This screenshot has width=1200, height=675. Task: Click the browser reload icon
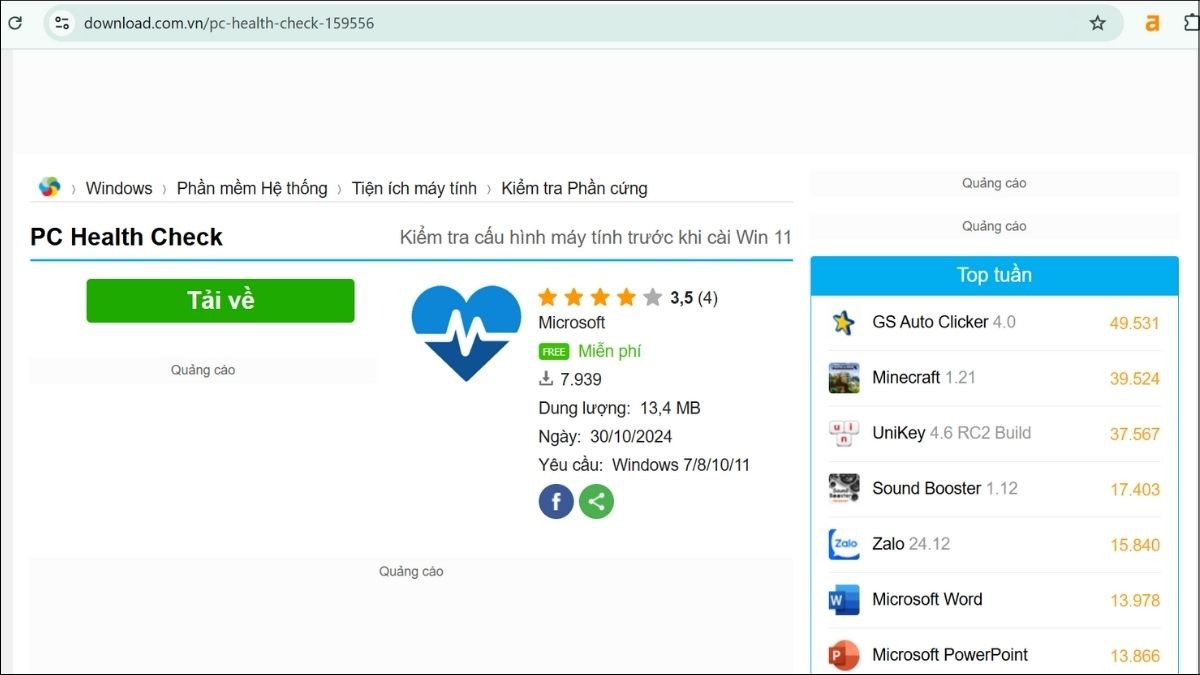(15, 23)
